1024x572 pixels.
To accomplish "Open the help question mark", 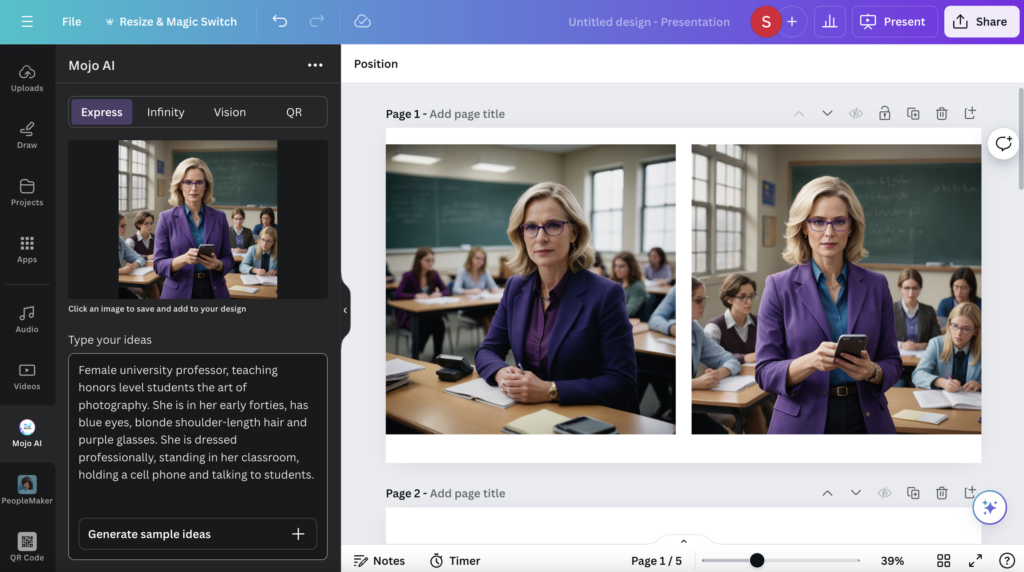I will click(1006, 561).
